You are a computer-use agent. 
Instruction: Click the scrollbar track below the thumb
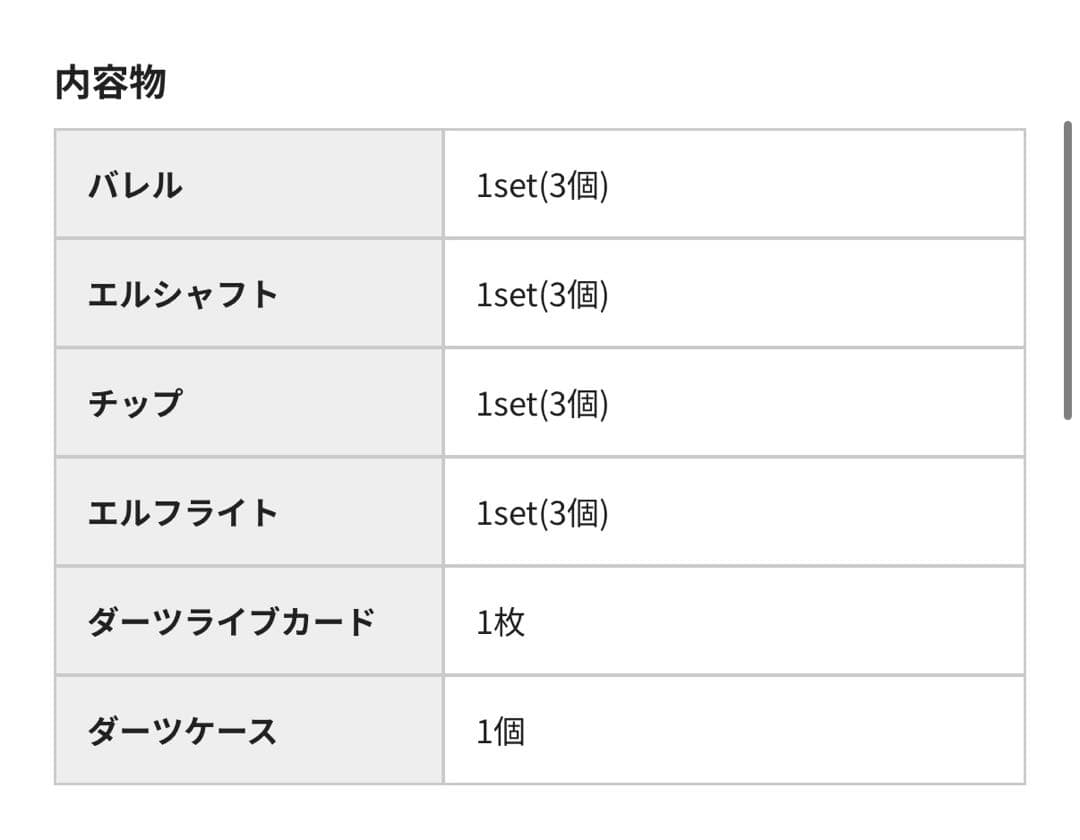click(x=1067, y=600)
